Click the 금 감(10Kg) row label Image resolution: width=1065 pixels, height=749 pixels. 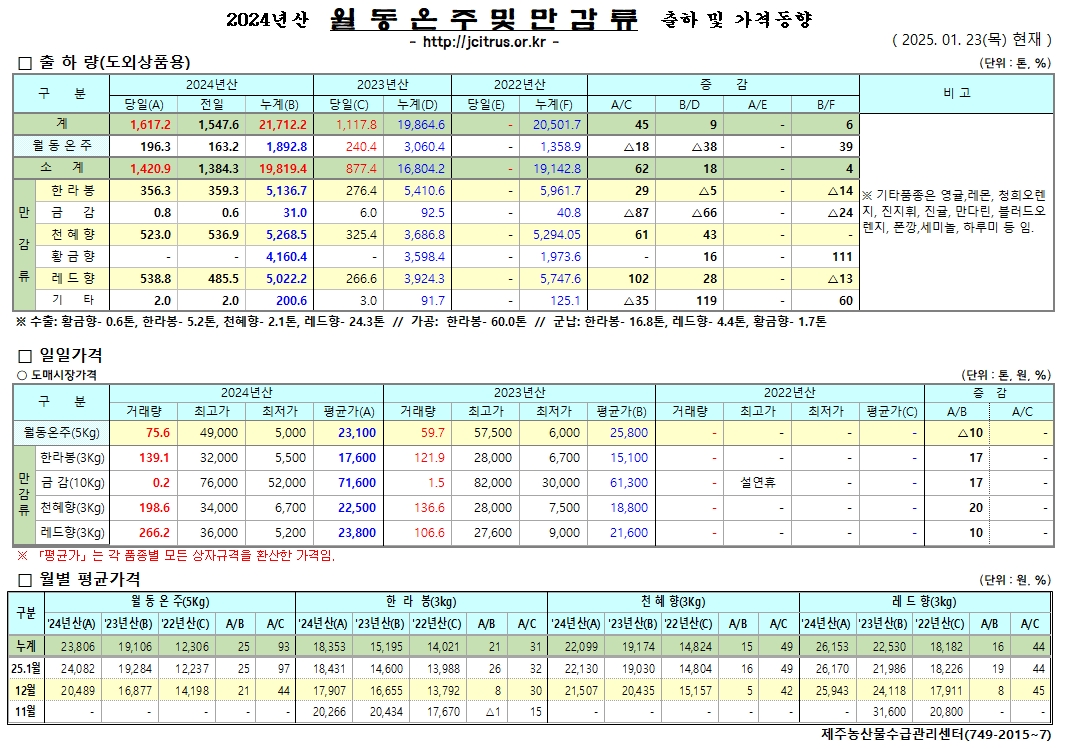pos(73,483)
